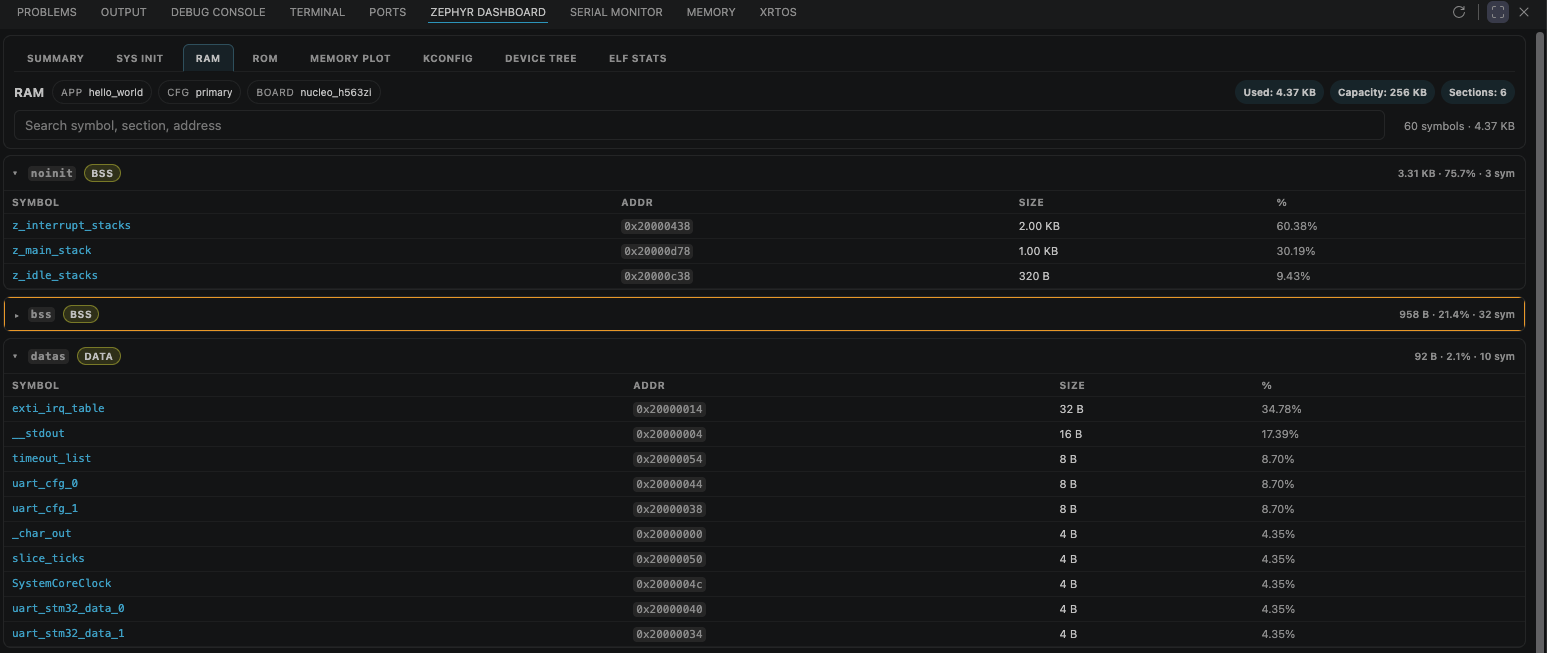Viewport: 1547px width, 653px height.
Task: Open the ELF Stats tab
Action: coord(638,58)
